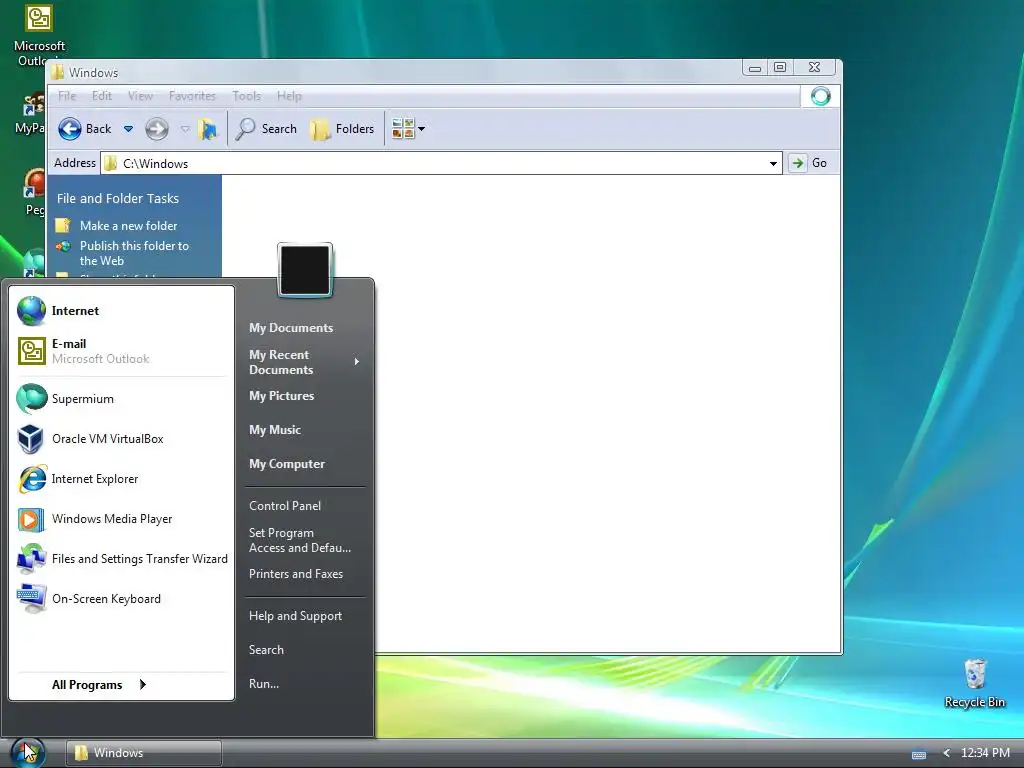Click the Forward arrow icon in Explorer
The height and width of the screenshot is (768, 1024).
157,129
